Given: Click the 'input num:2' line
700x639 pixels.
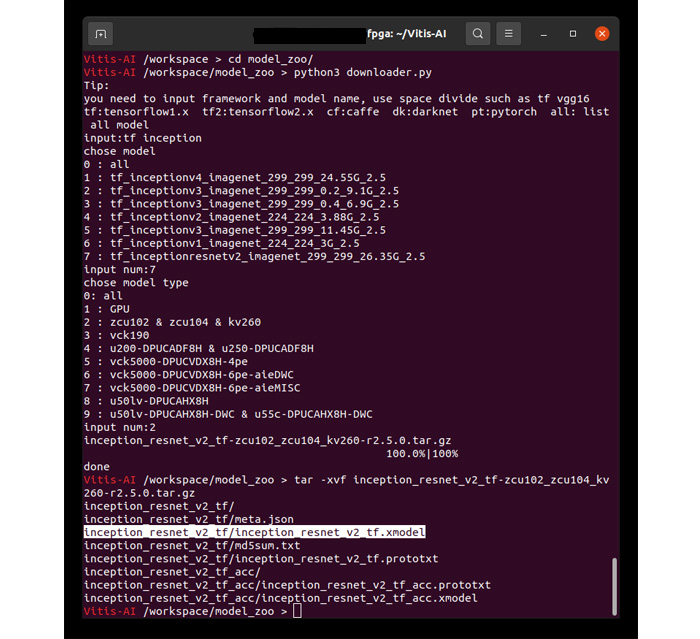Looking at the screenshot, I should pos(120,427).
